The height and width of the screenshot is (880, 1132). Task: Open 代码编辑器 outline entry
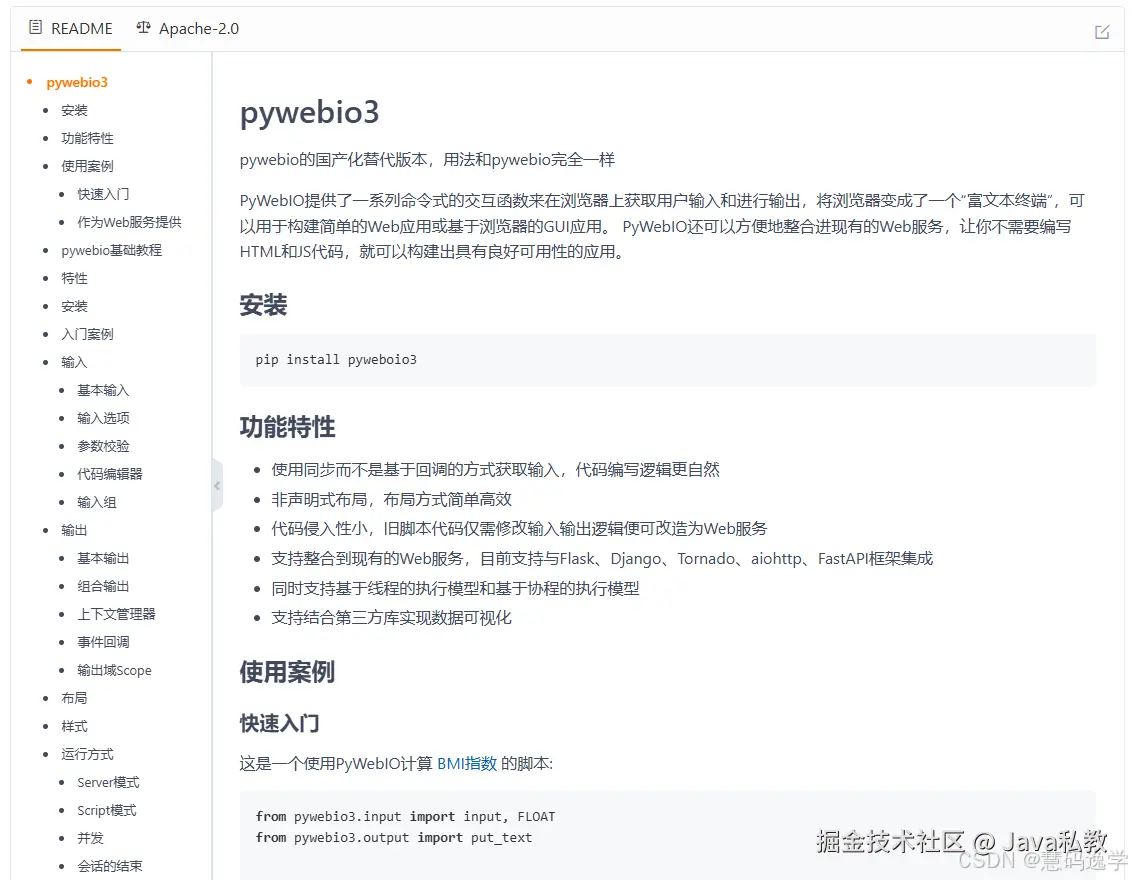coord(110,474)
